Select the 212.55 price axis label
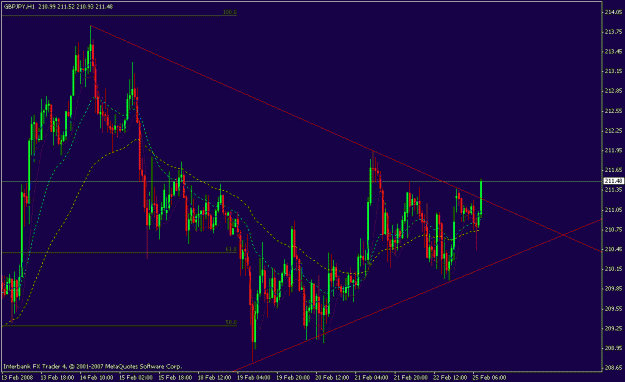This screenshot has width=625, height=382. [613, 111]
